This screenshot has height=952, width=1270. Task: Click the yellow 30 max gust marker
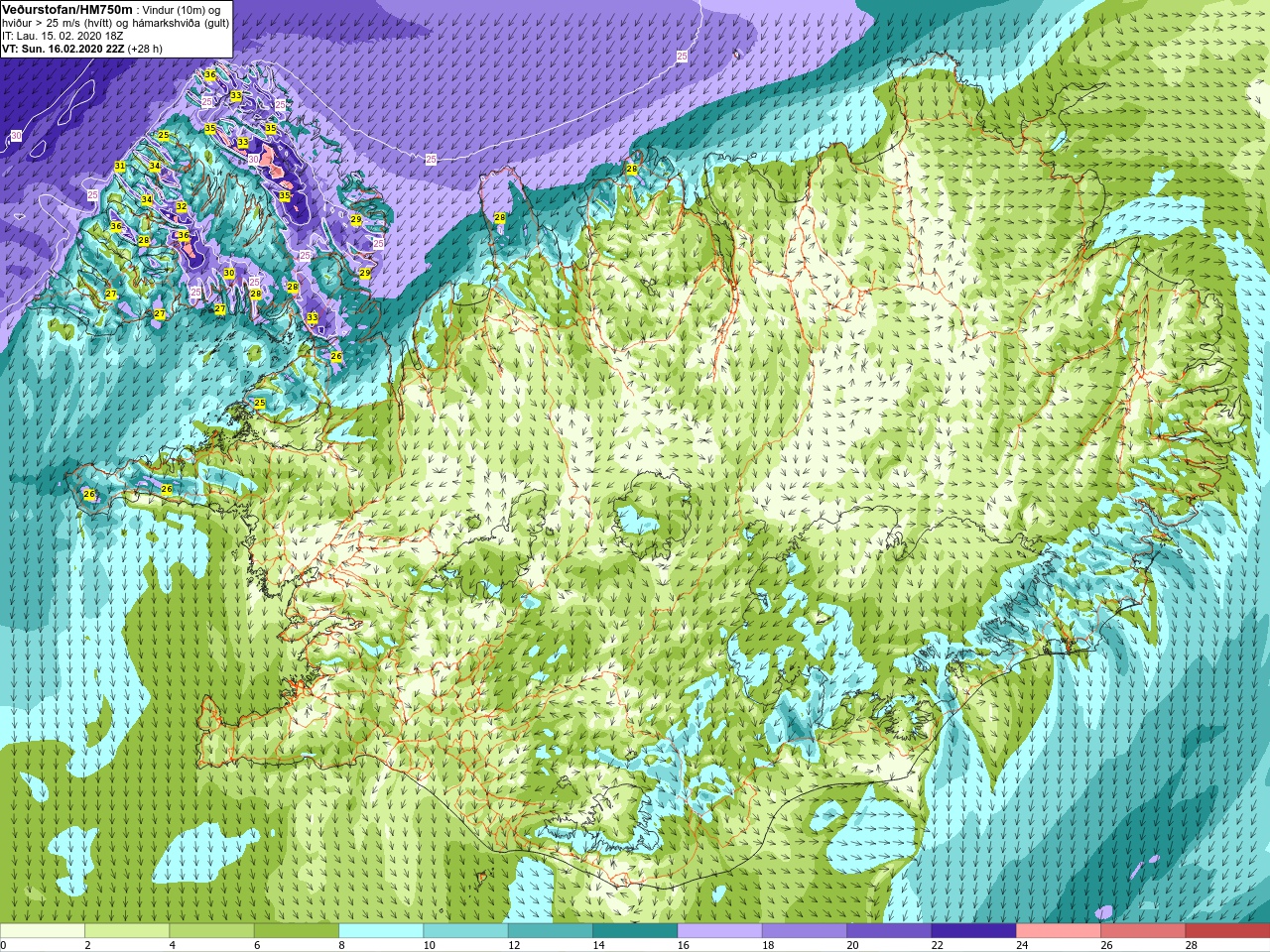tap(229, 274)
